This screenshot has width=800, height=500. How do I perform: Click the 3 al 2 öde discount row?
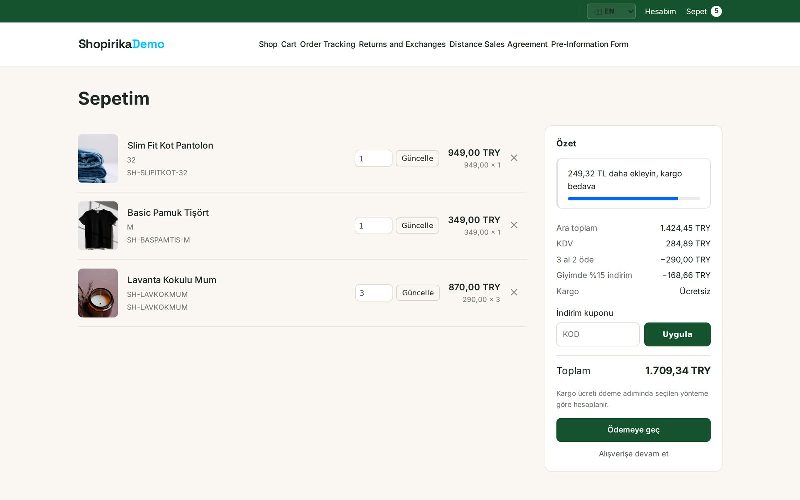pos(633,260)
